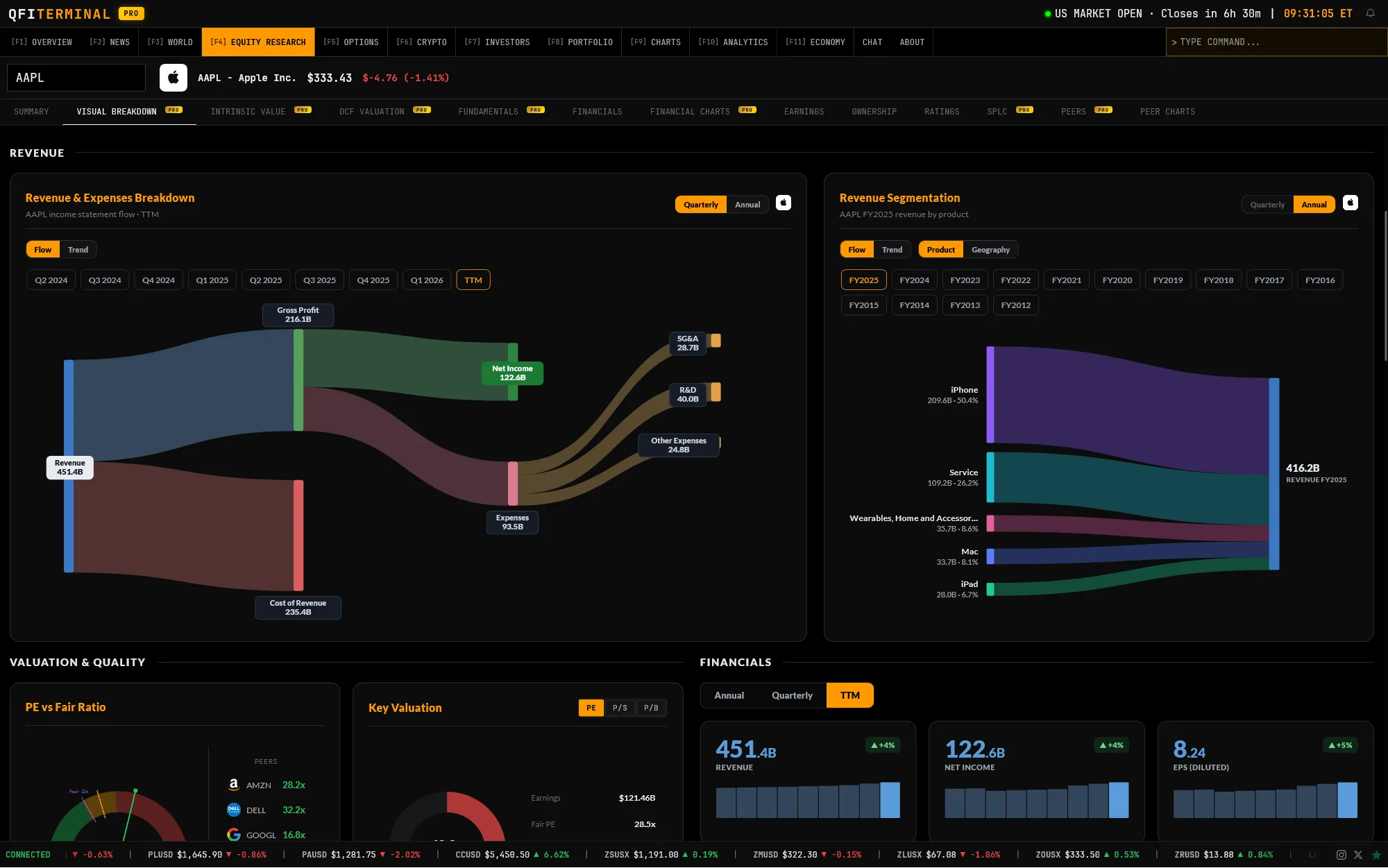Click the iPhone 209.6B segment label
The image size is (1388, 868).
coord(953,395)
